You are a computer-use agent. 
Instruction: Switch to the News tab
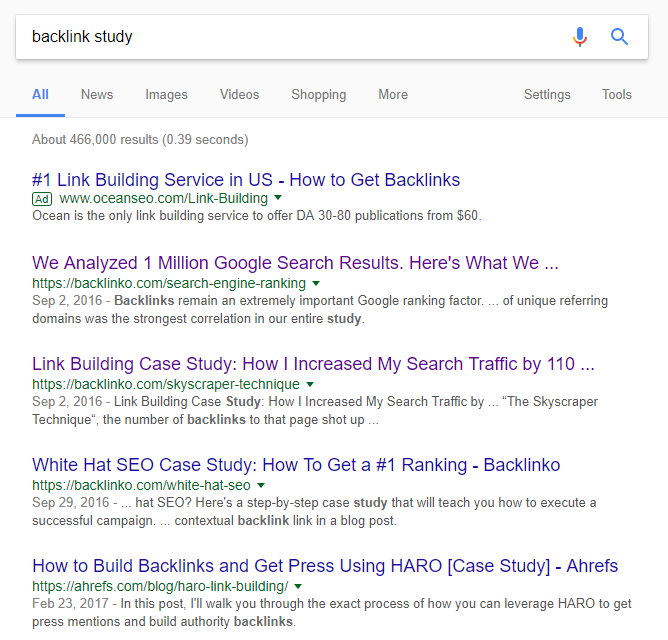[97, 95]
